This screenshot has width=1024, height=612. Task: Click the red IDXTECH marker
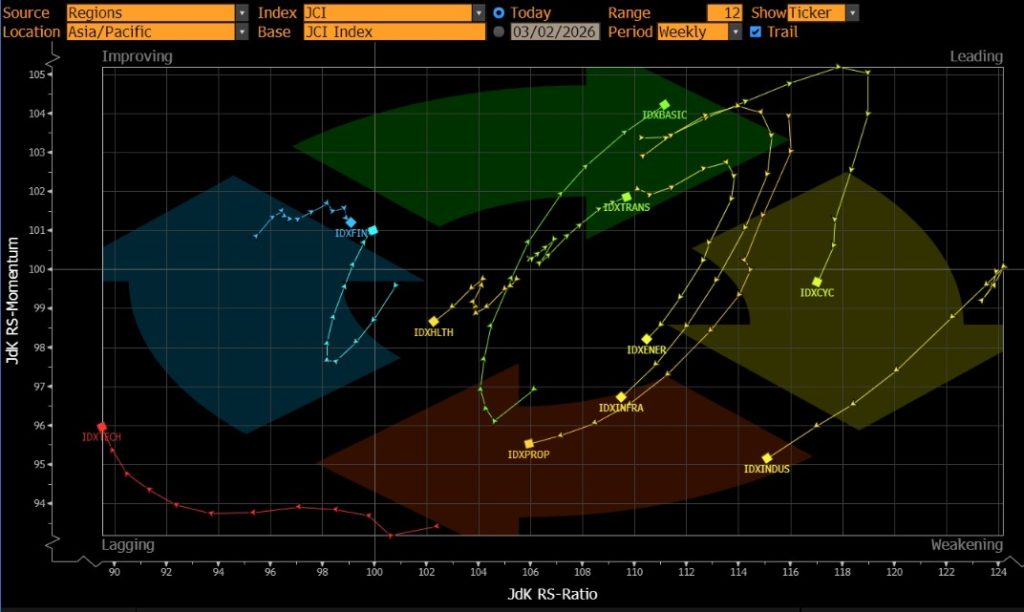click(x=102, y=427)
